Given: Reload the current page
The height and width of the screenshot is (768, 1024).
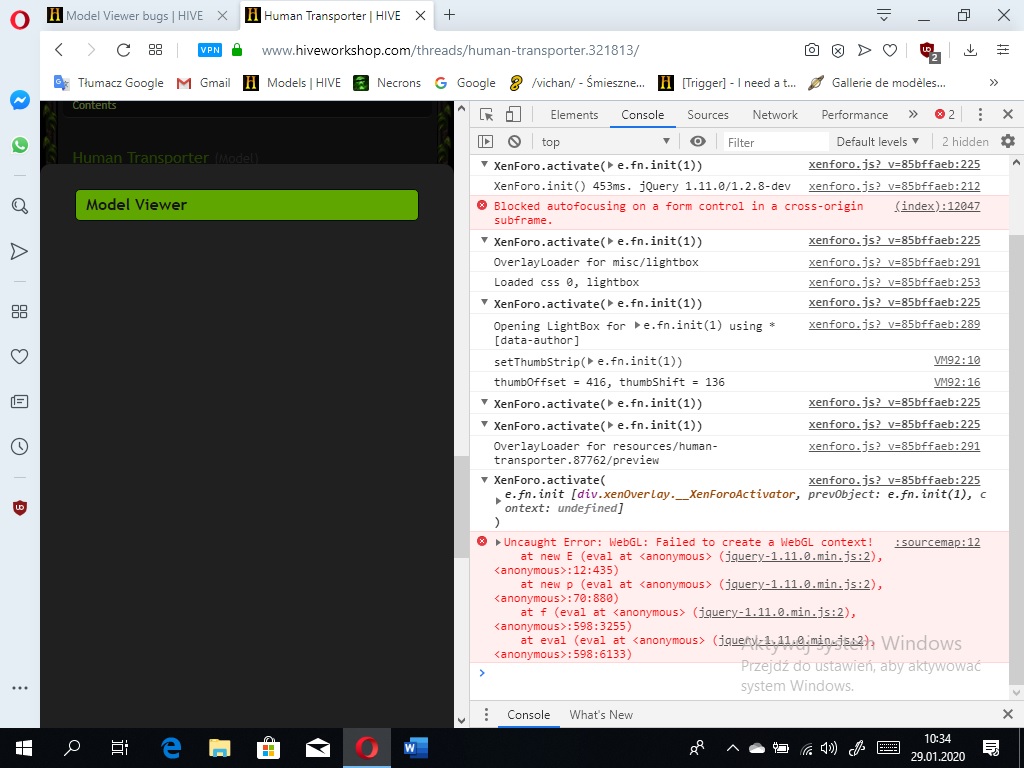Looking at the screenshot, I should coord(123,50).
